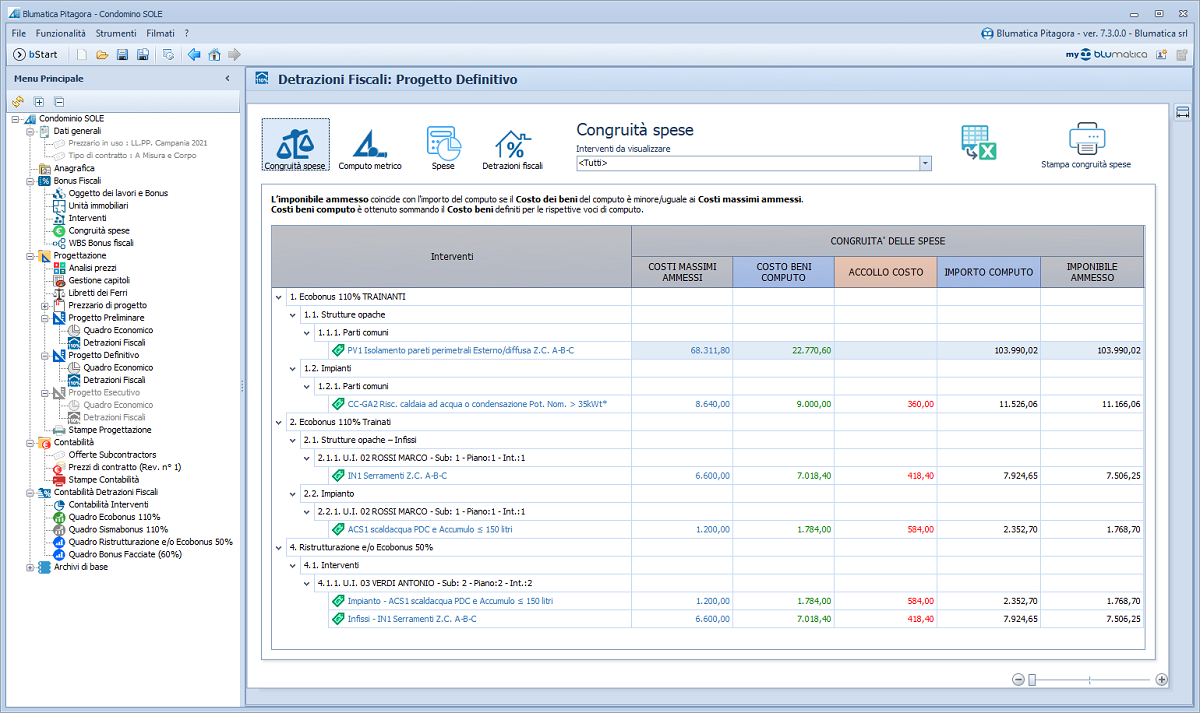Collapse the Menu Principale panel arrow
Viewport: 1200px width, 713px height.
[227, 78]
